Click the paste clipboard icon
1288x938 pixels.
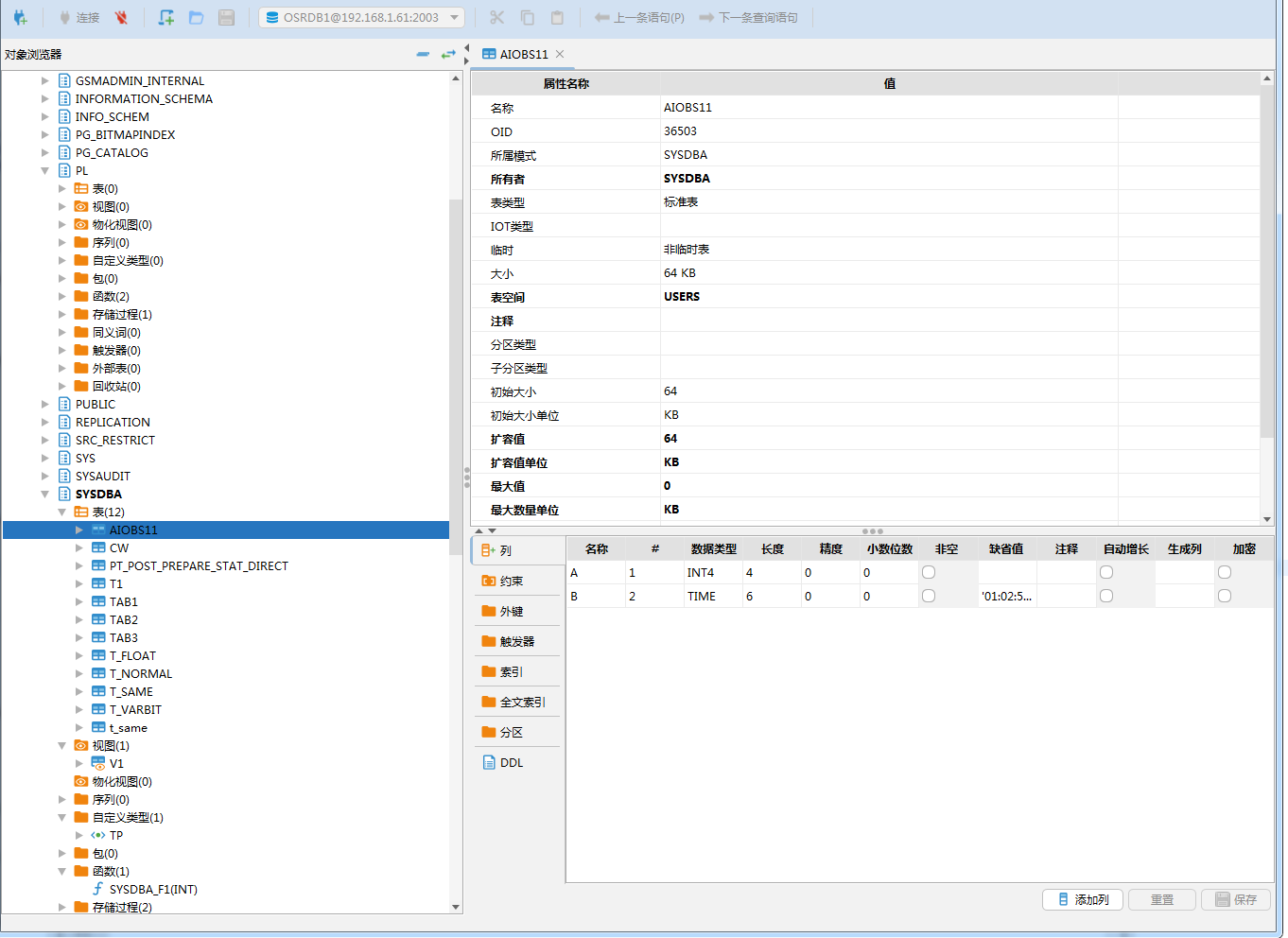point(557,18)
